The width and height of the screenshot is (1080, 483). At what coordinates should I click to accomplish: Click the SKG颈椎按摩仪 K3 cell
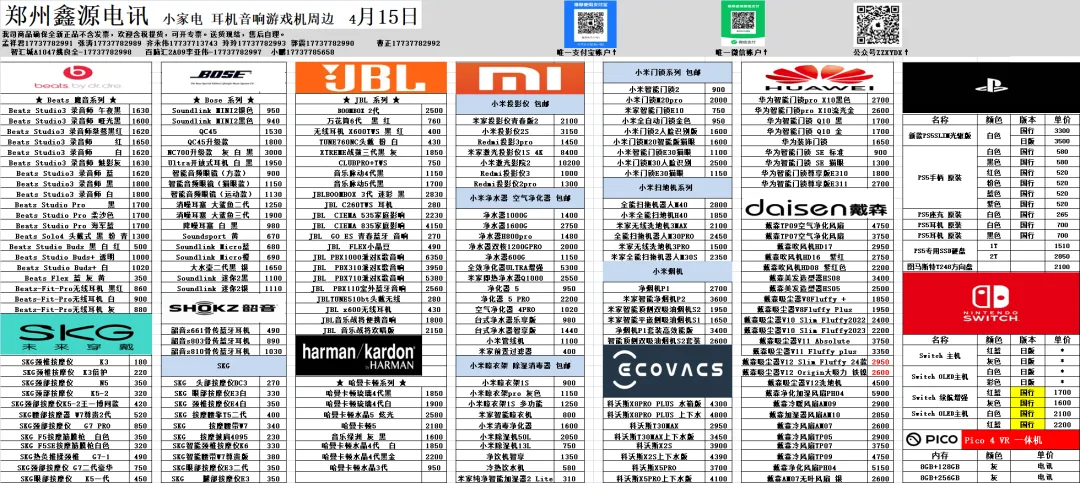pos(65,361)
